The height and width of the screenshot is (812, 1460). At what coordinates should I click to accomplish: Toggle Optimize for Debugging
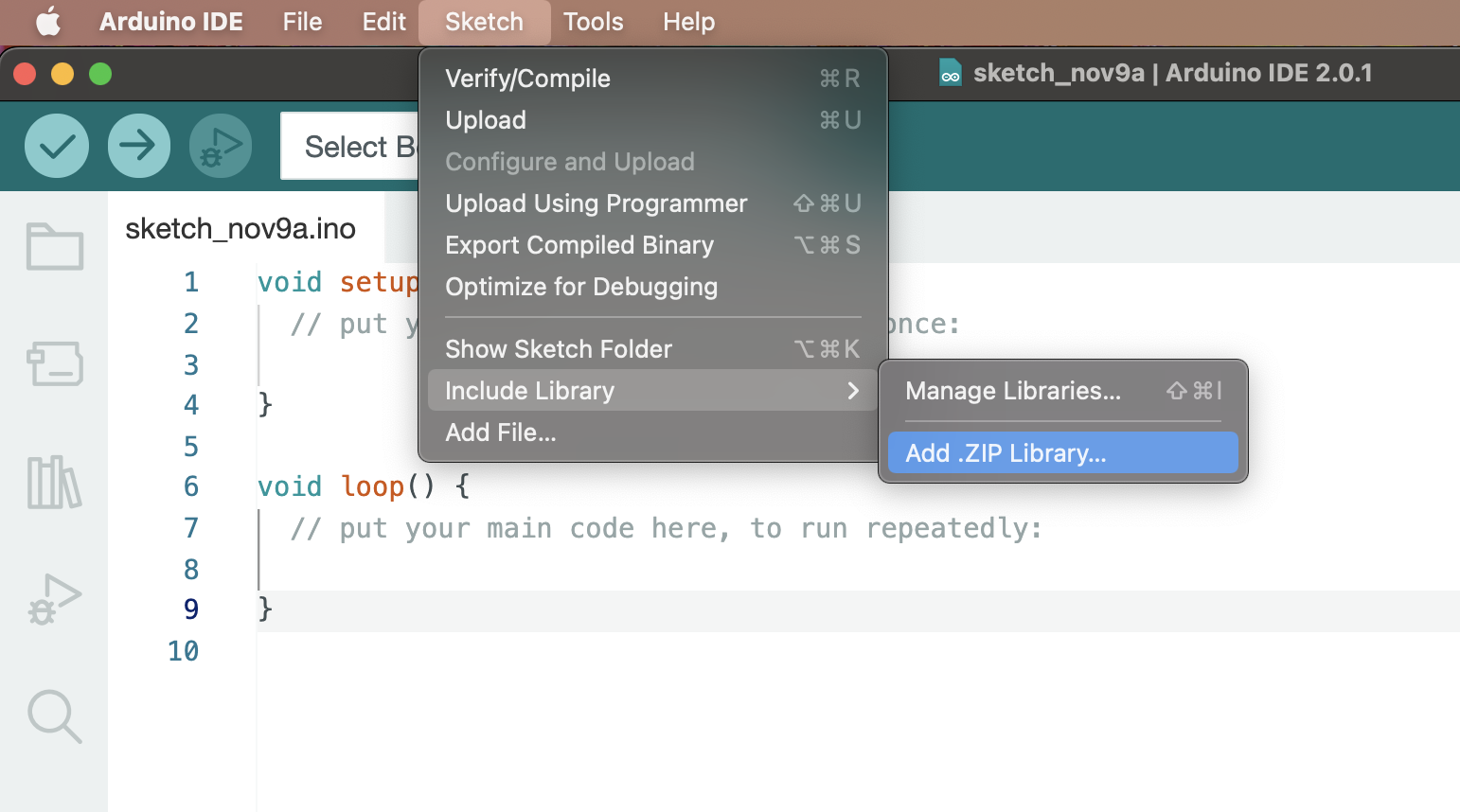(x=652, y=287)
